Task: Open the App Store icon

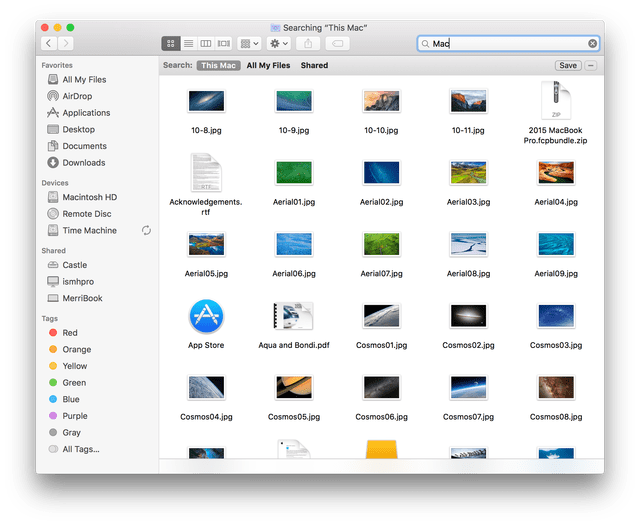Action: tap(206, 318)
